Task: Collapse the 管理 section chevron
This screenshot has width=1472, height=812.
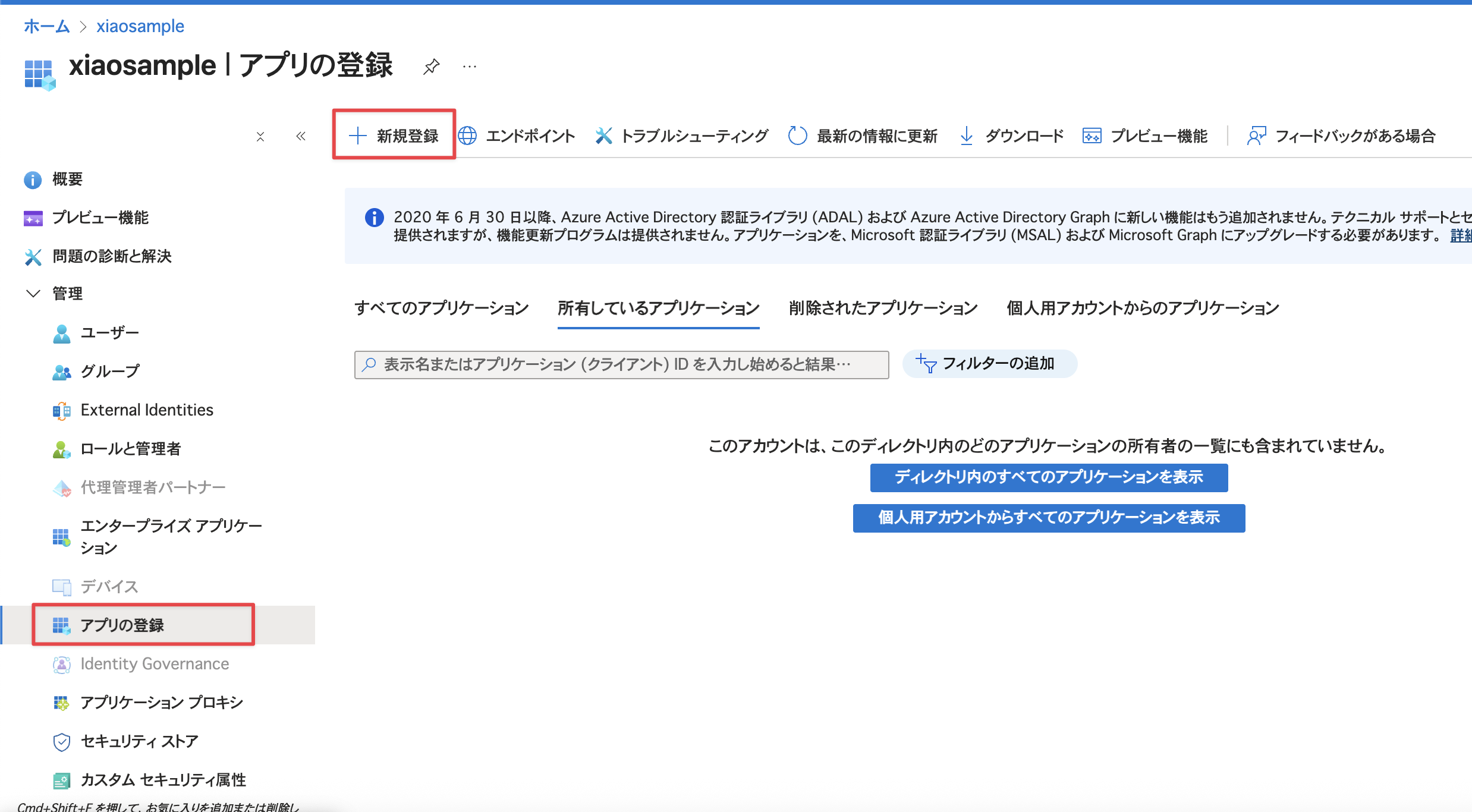Action: 33,294
